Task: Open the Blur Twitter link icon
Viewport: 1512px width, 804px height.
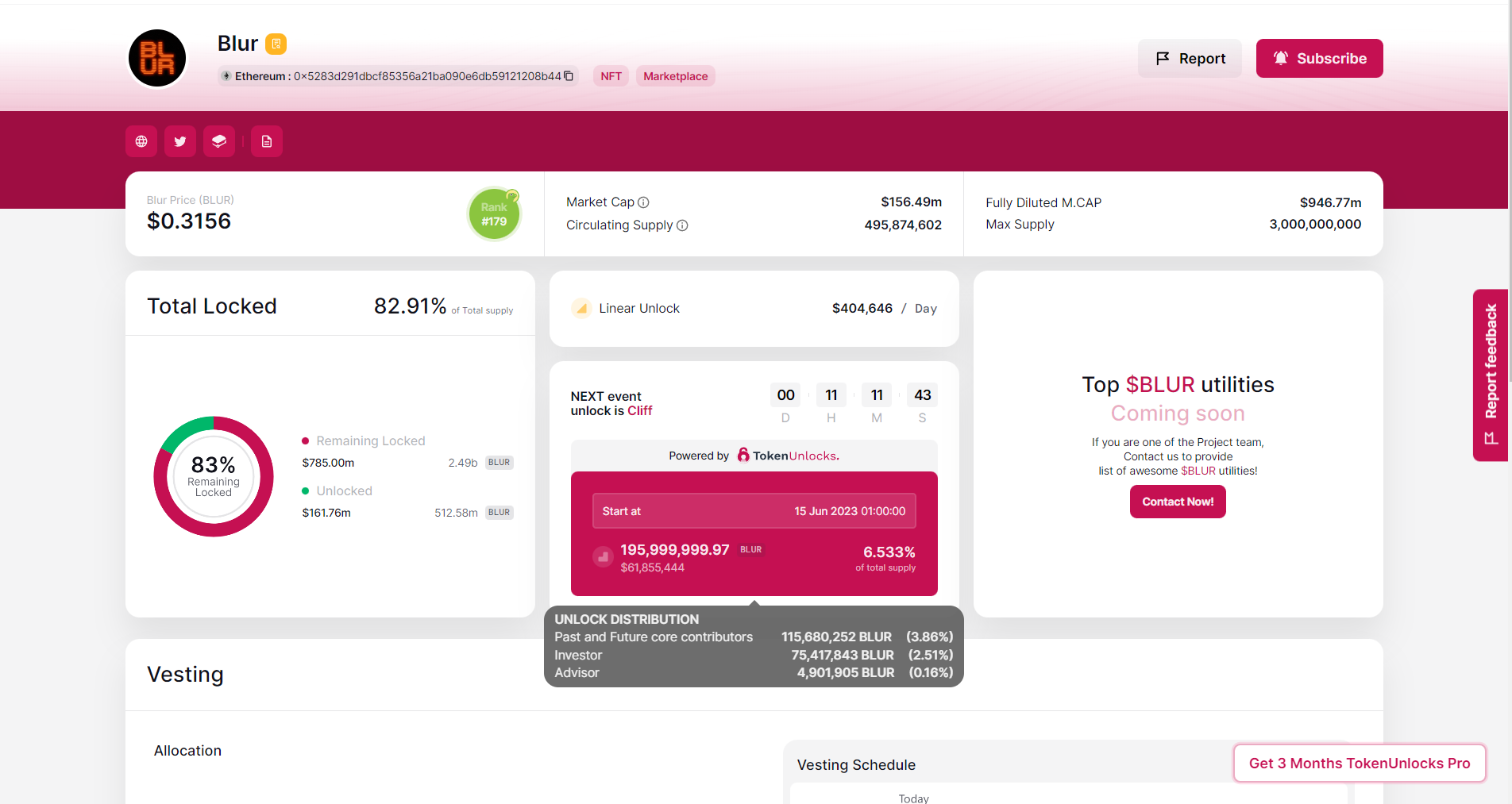Action: 180,141
